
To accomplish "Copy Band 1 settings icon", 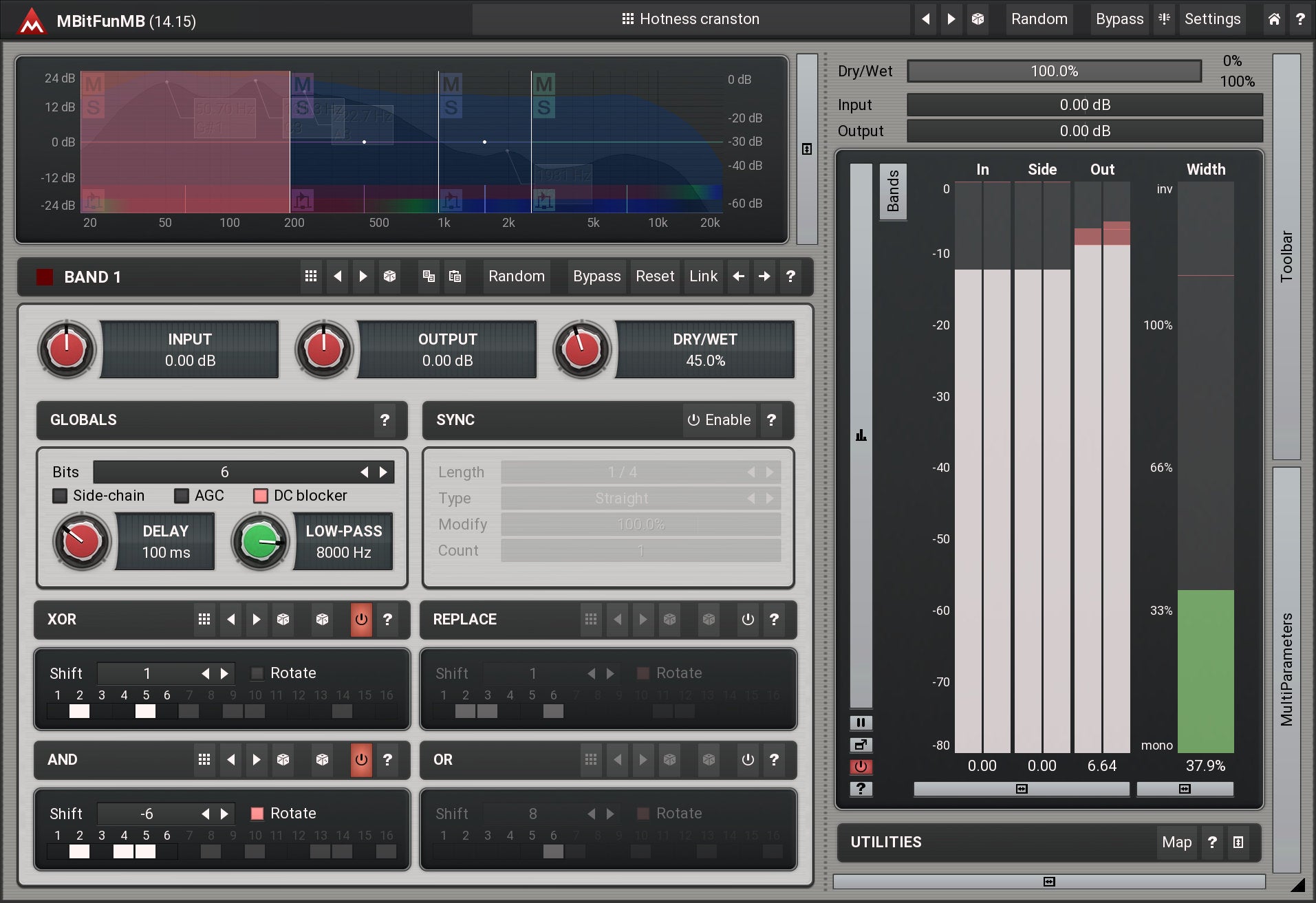I will (x=429, y=276).
